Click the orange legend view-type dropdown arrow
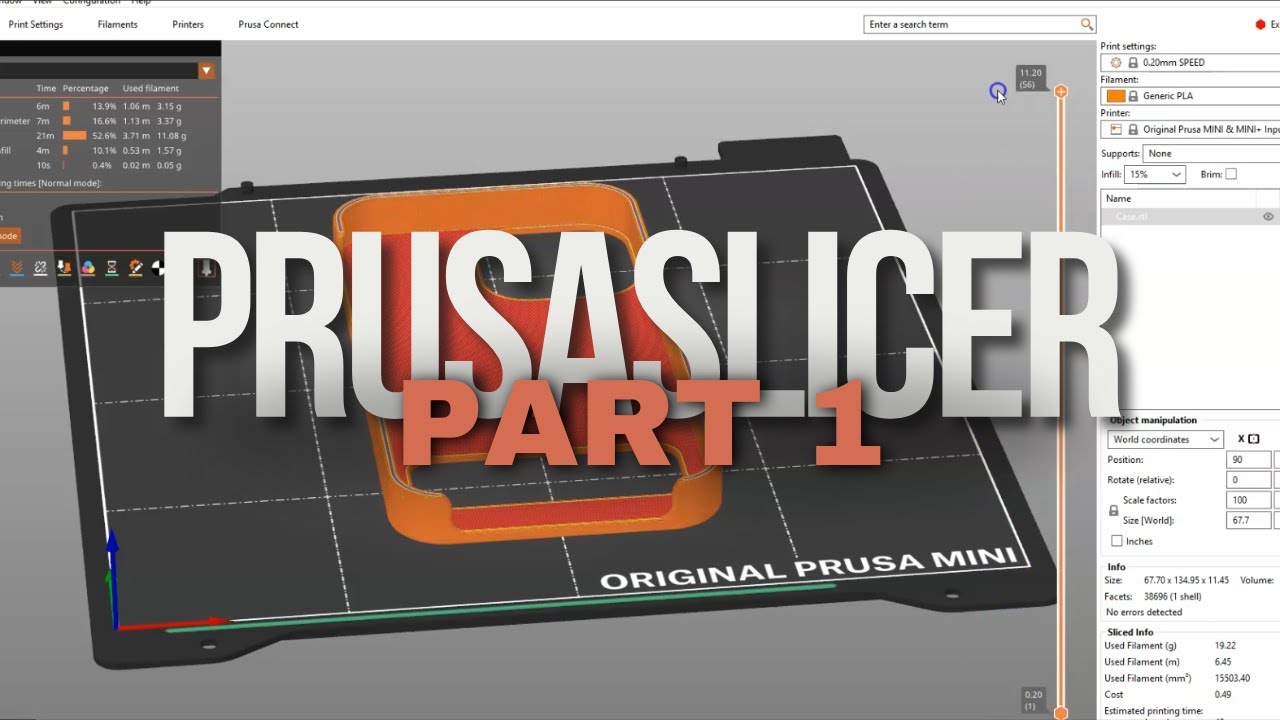The width and height of the screenshot is (1280, 720). 206,71
